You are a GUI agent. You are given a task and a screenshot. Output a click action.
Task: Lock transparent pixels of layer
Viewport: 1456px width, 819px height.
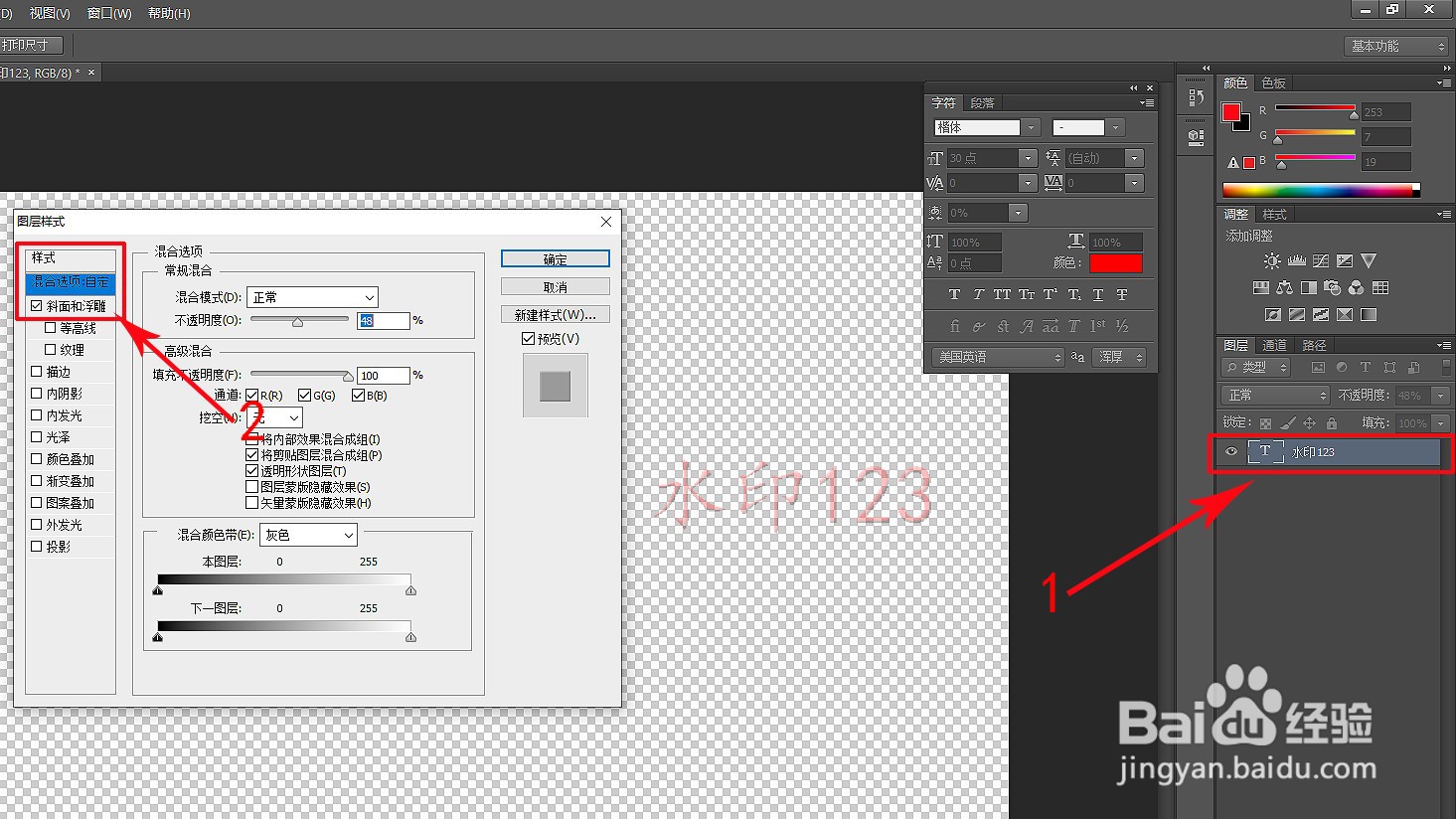point(1265,423)
